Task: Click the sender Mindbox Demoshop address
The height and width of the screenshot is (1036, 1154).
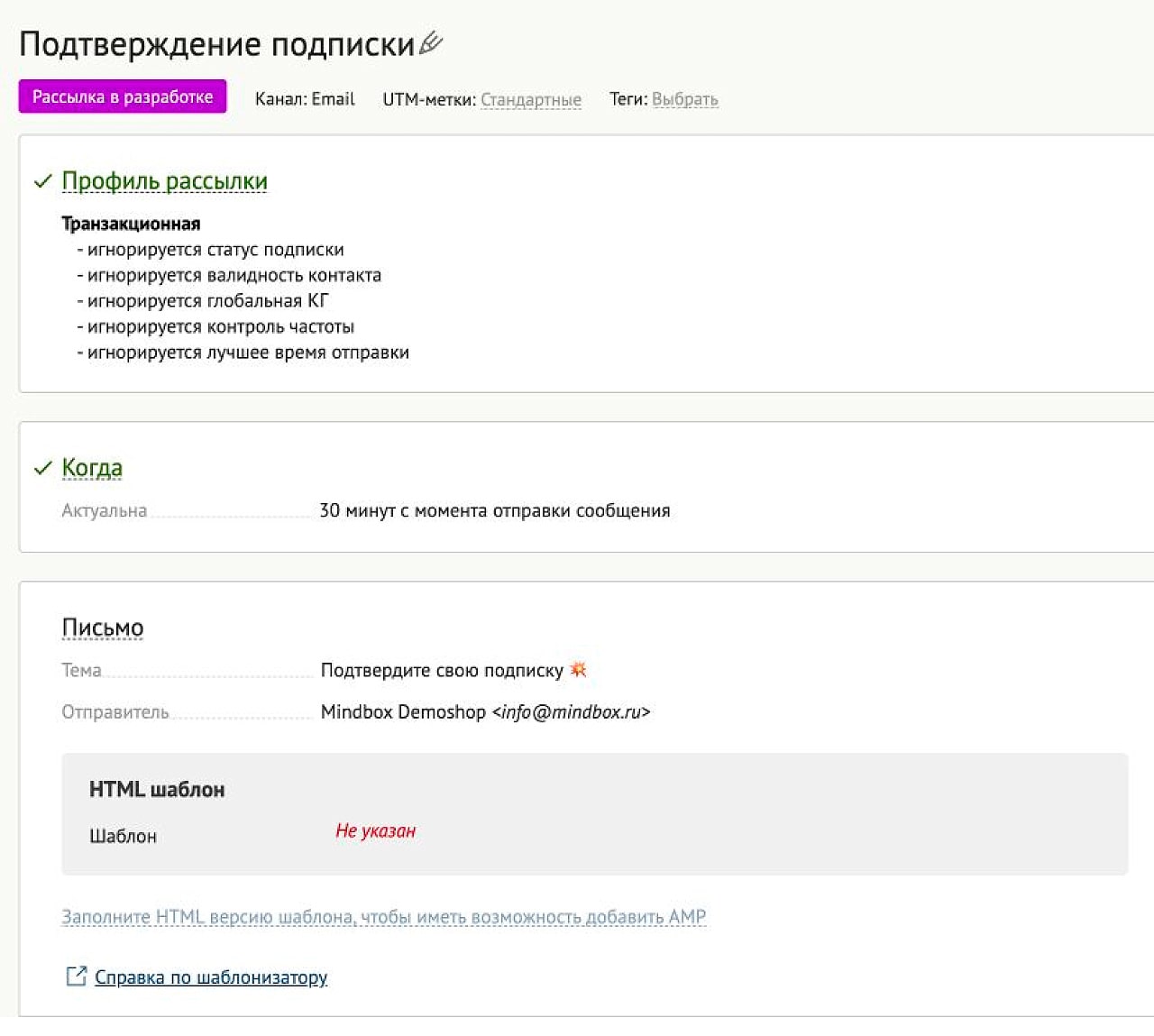Action: (485, 712)
